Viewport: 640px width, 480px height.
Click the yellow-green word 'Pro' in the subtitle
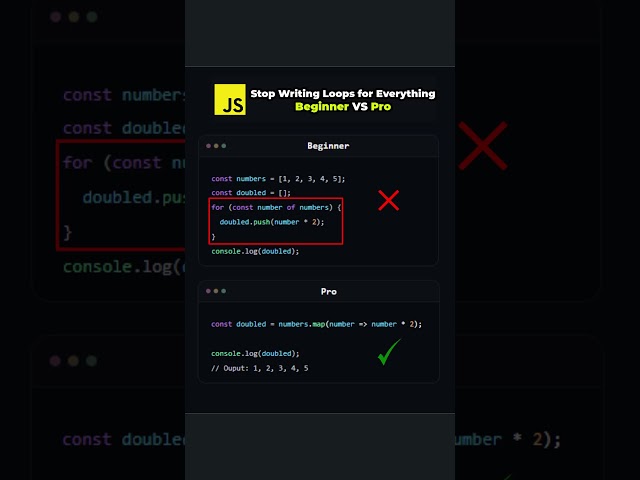click(381, 107)
